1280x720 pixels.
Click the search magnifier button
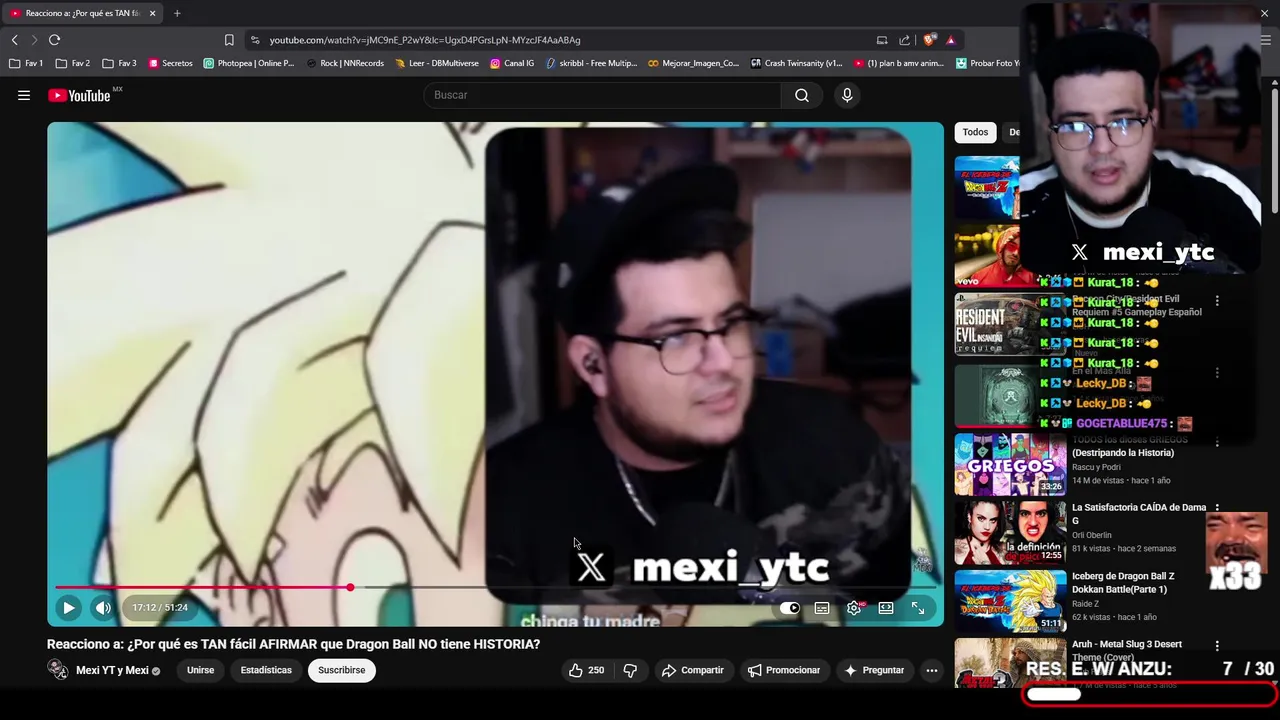coord(802,95)
